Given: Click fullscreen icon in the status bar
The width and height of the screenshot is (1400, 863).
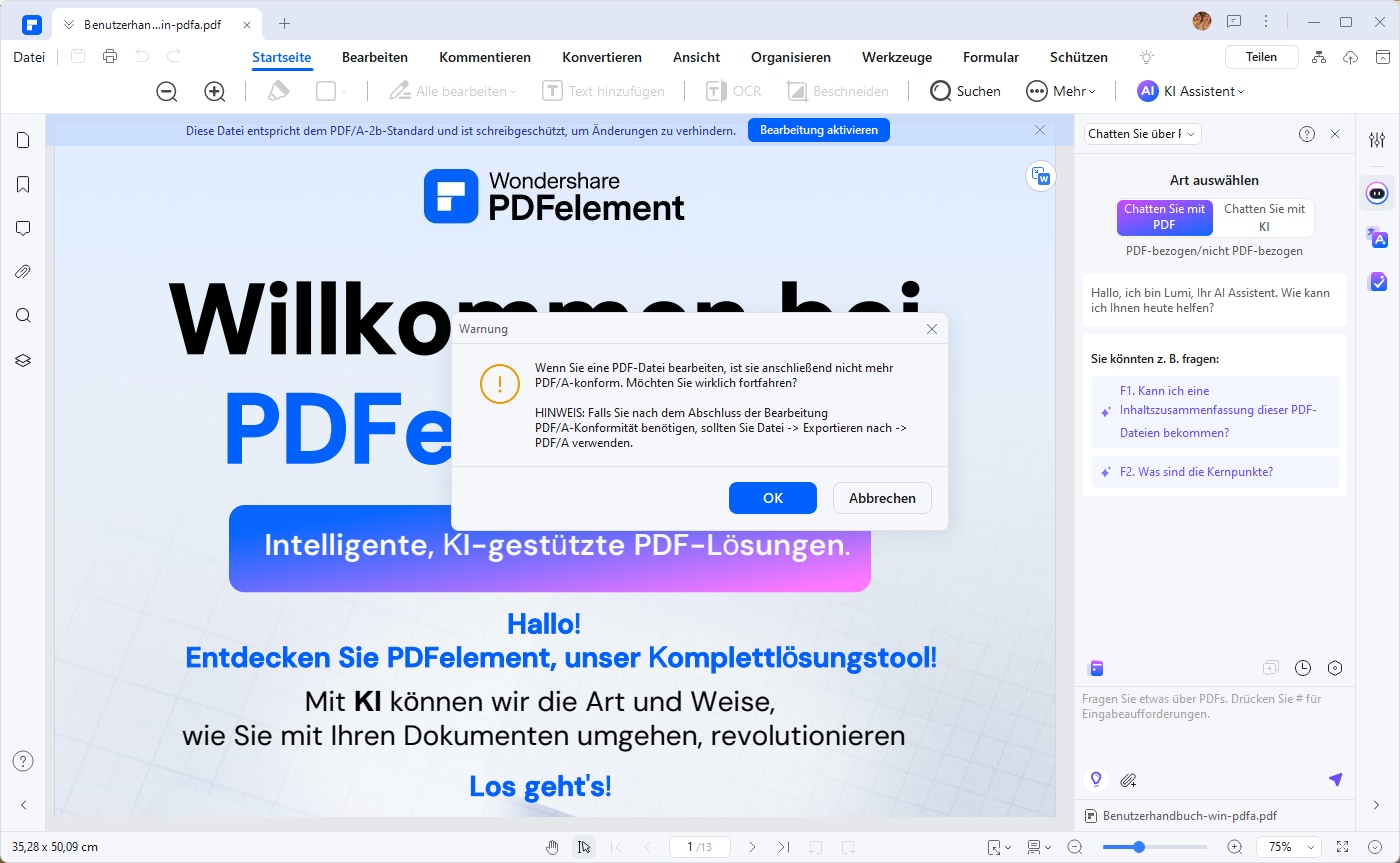Looking at the screenshot, I should tap(1342, 847).
